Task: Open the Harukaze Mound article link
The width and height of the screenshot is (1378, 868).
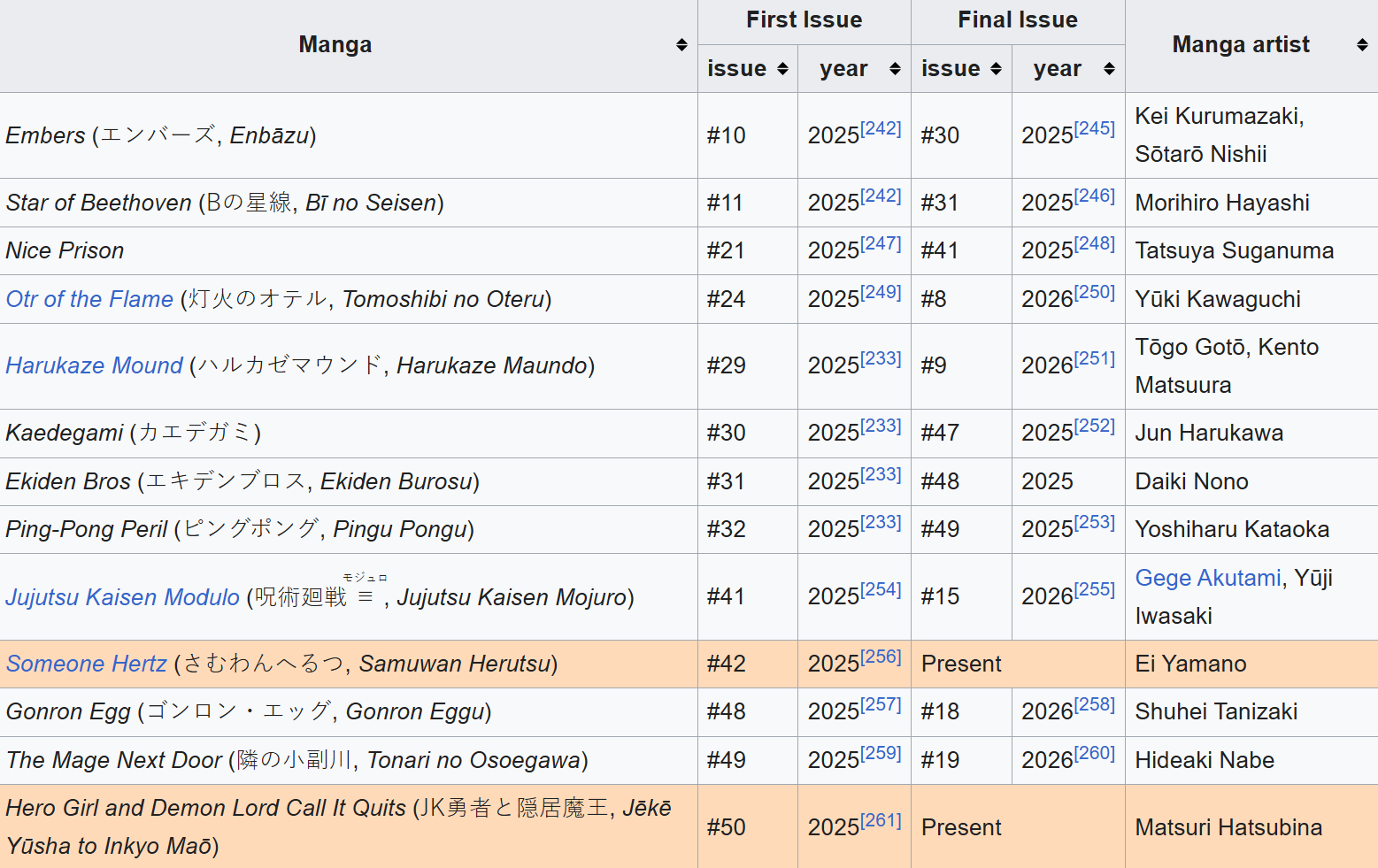Action: tap(94, 365)
